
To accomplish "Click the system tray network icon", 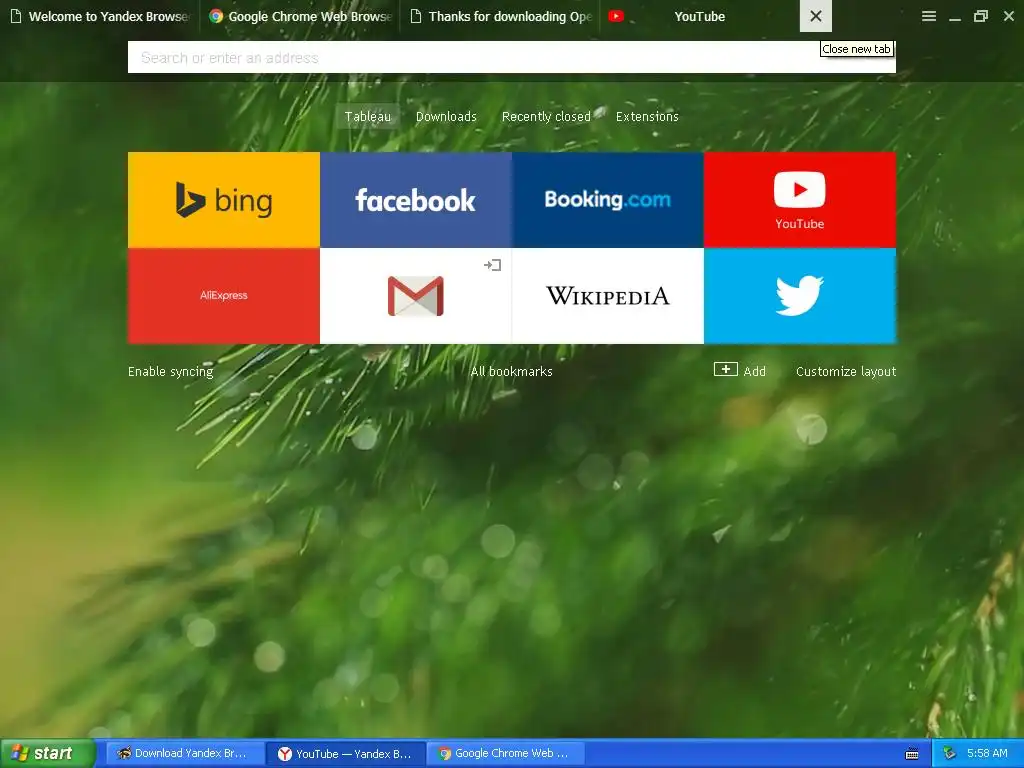I will [x=949, y=754].
